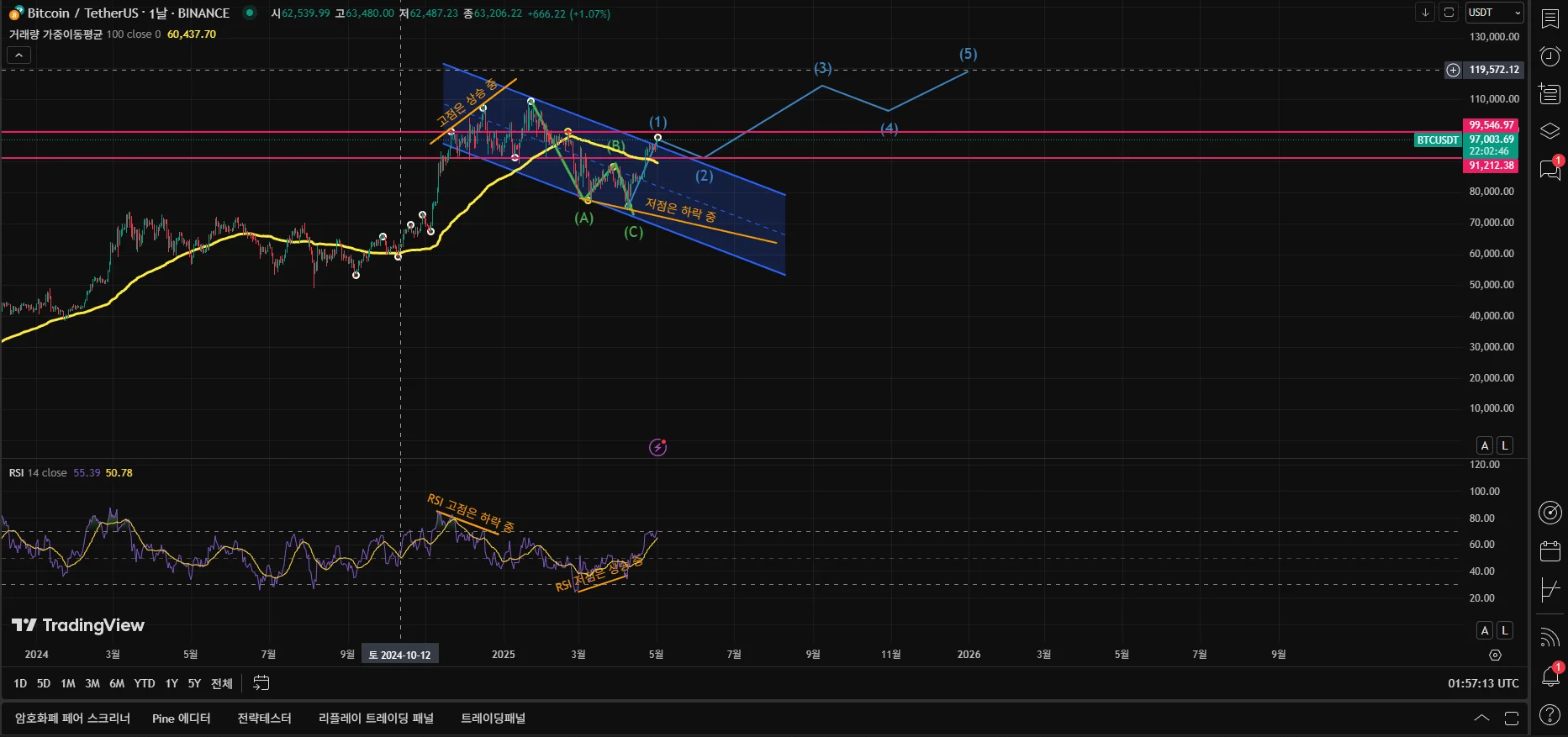This screenshot has height=737, width=1568.
Task: Click the 저점은 하락 중 annotation
Action: [681, 210]
